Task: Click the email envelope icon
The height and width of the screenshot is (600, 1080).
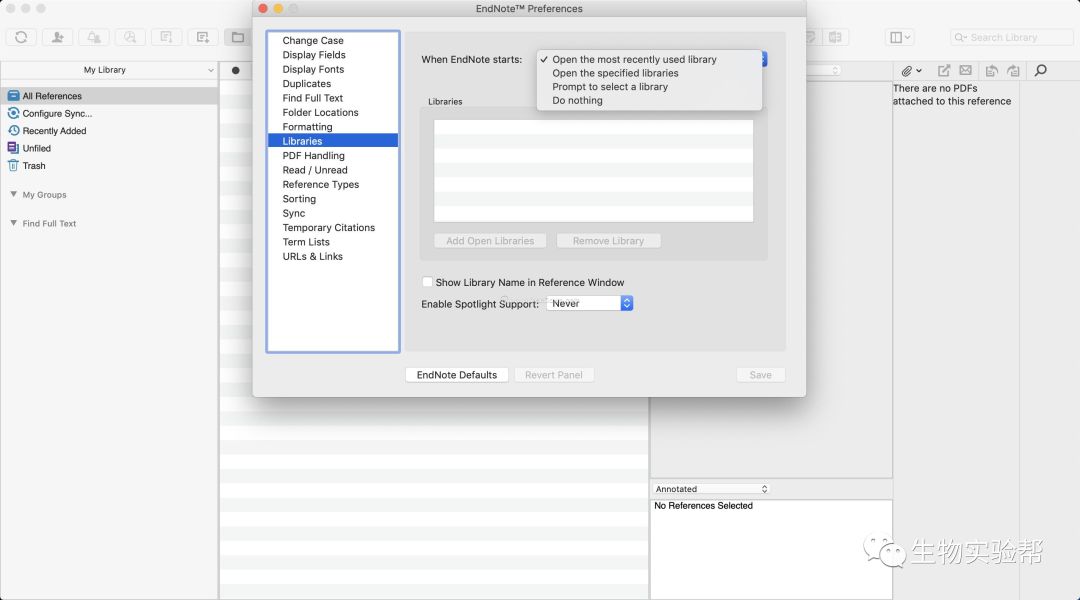Action: (966, 70)
